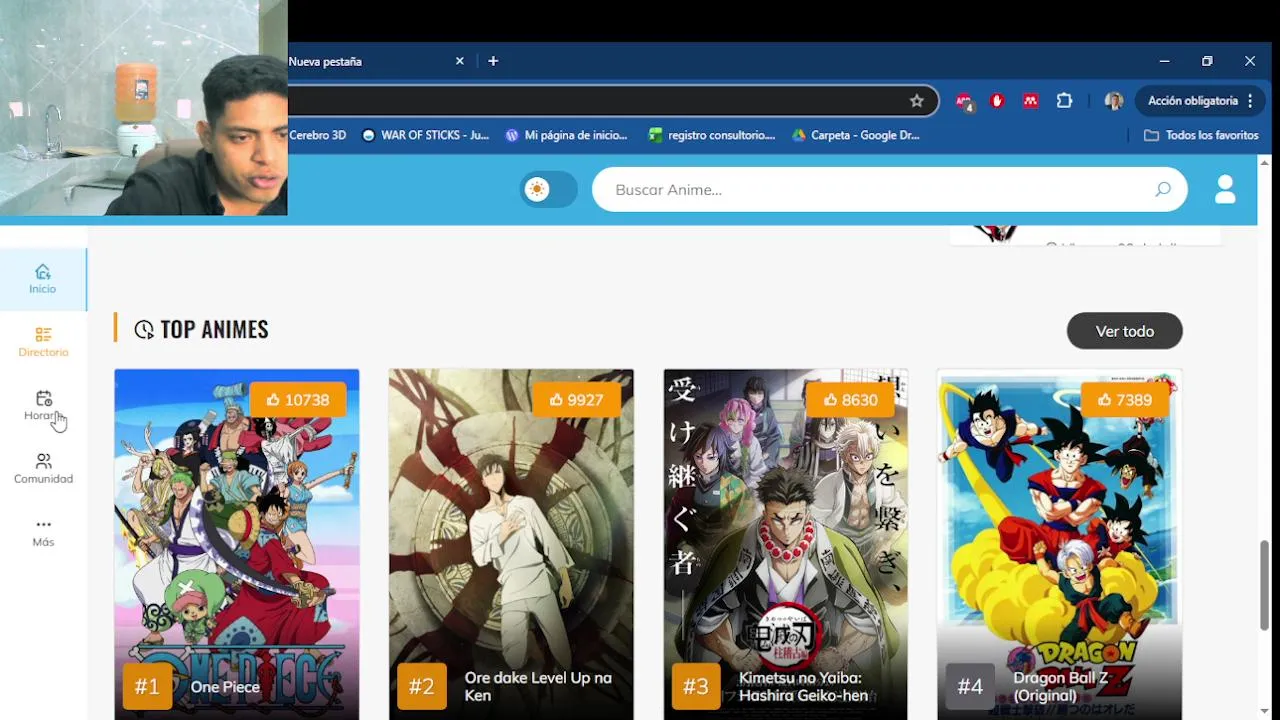This screenshot has width=1280, height=720.
Task: Click the red round extension icon
Action: [x=997, y=101]
